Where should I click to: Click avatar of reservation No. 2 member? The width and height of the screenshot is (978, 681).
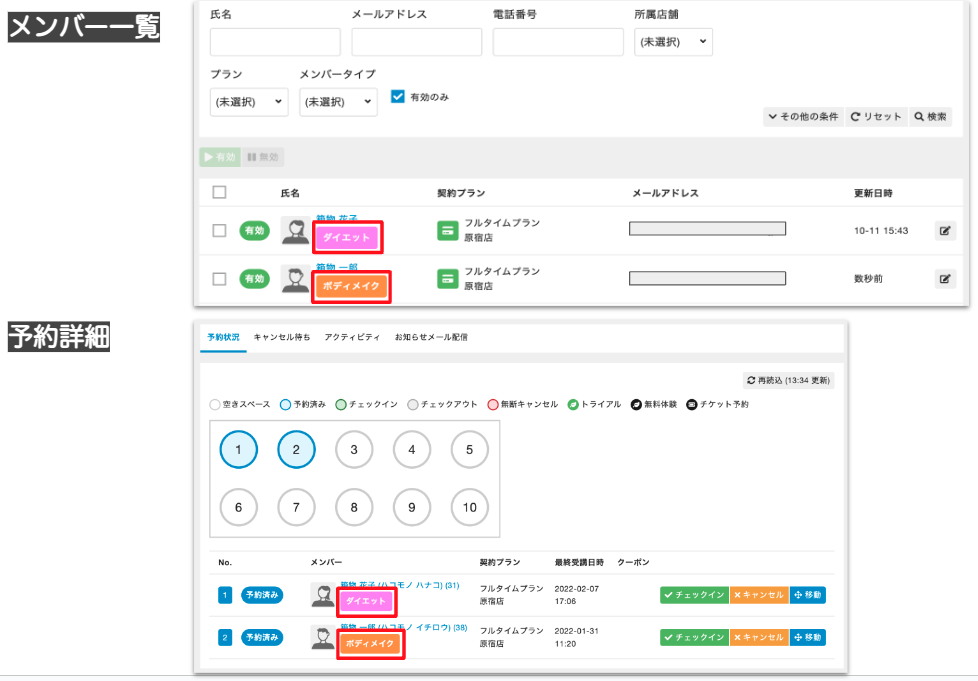coord(323,637)
